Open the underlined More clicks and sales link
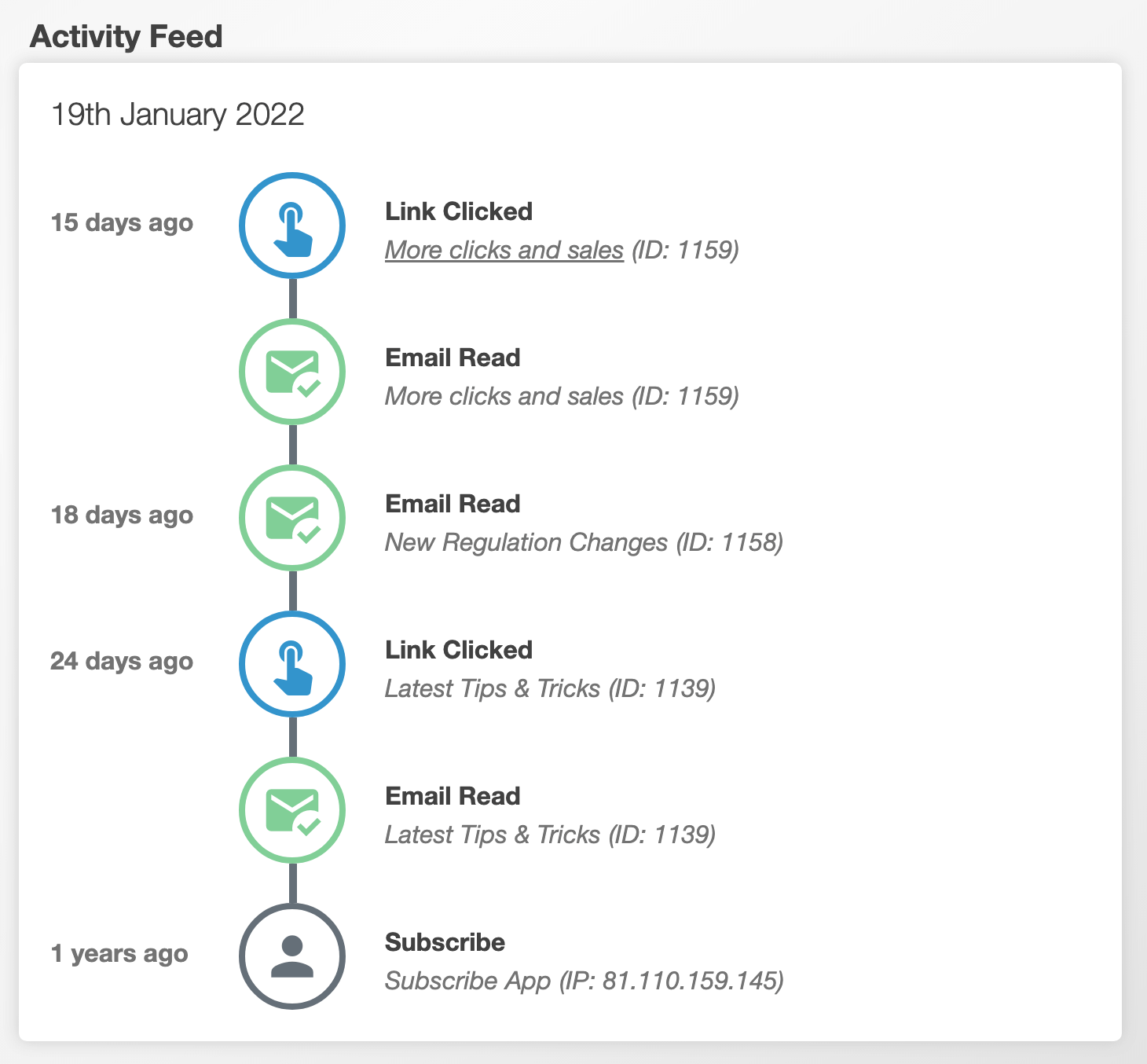Viewport: 1147px width, 1064px height. tap(504, 250)
